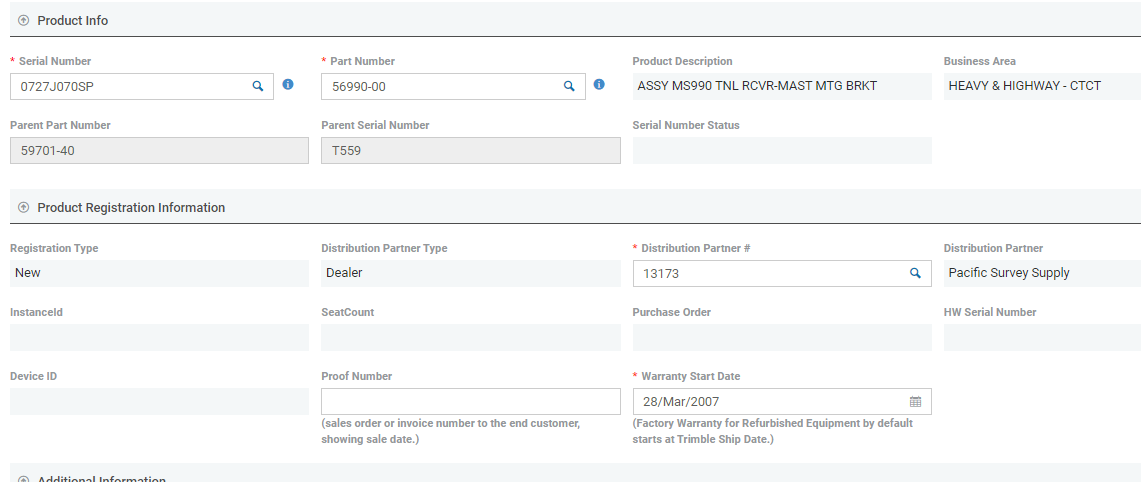Click the Part Number search magnifier icon

tap(569, 86)
